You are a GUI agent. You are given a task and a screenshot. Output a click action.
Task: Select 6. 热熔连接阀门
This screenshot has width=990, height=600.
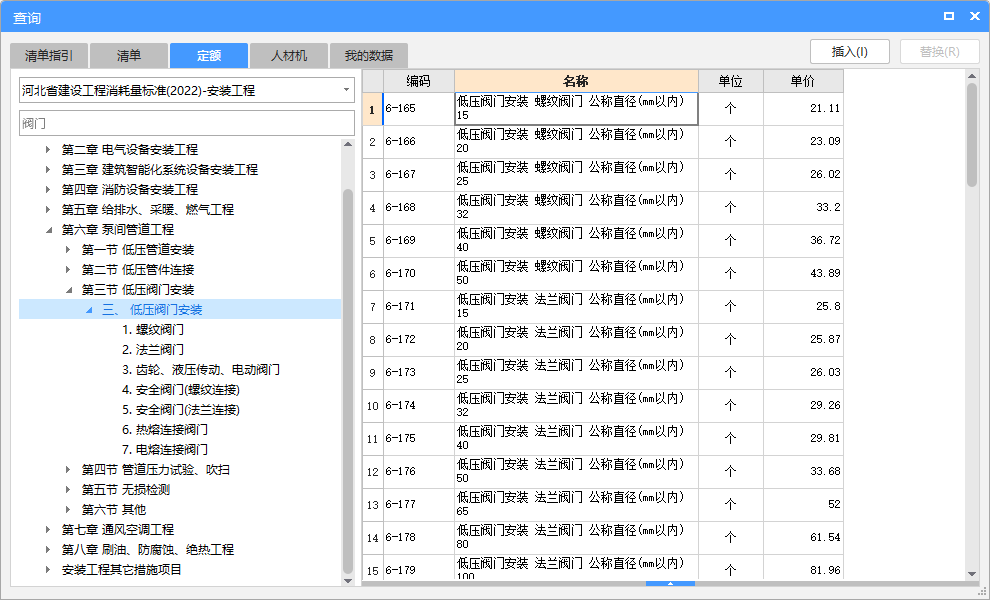pos(165,429)
